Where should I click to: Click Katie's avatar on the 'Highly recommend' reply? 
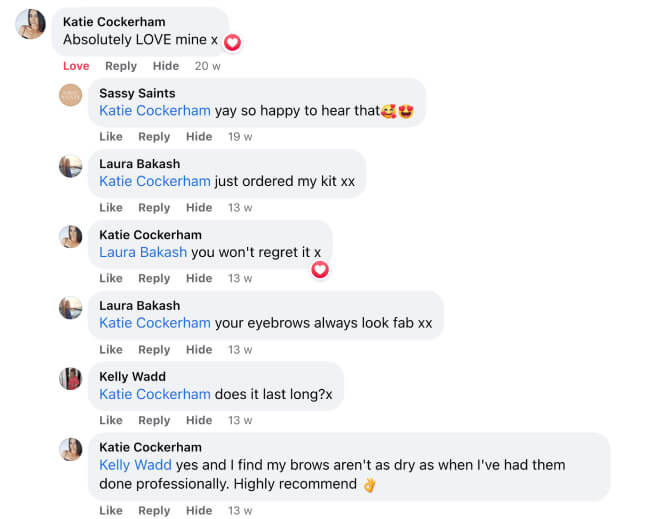point(70,450)
